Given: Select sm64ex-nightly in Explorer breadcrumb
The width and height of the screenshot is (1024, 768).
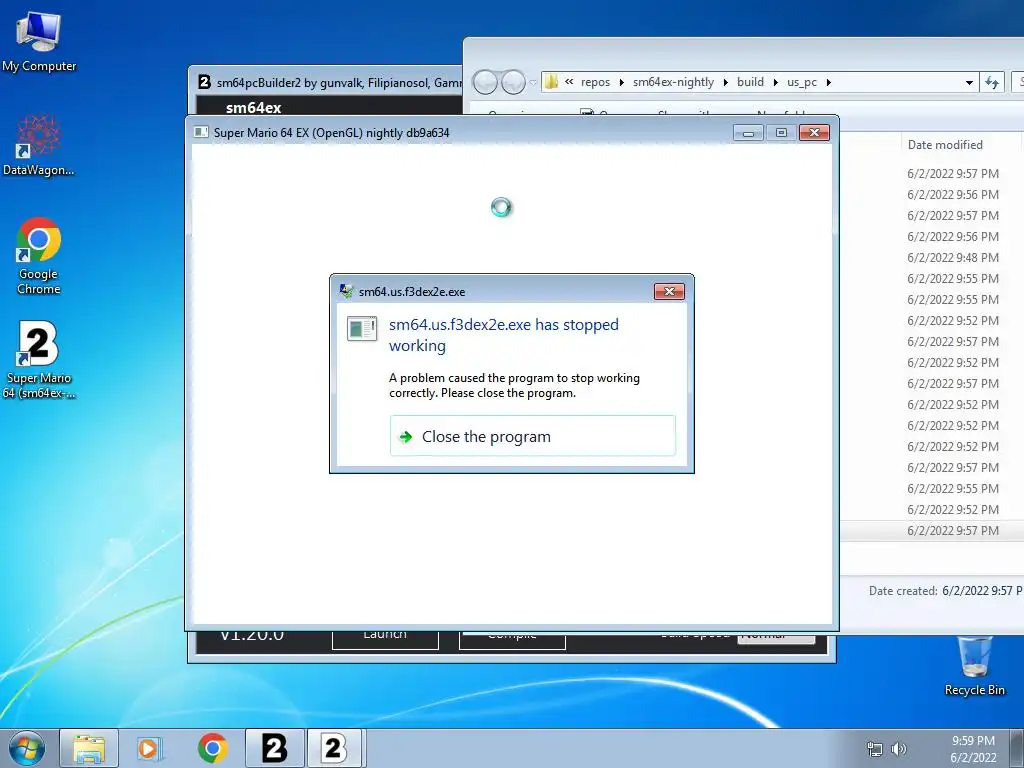Looking at the screenshot, I should pos(673,82).
